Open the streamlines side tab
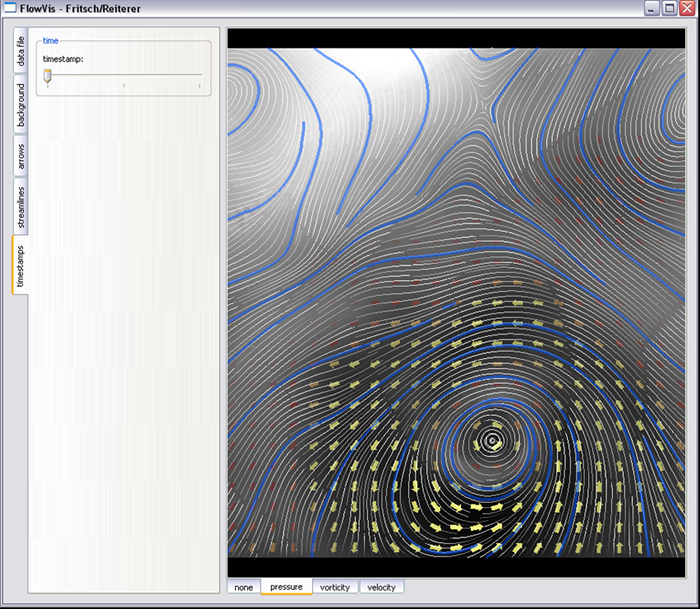Image resolution: width=700 pixels, height=609 pixels. coord(20,207)
